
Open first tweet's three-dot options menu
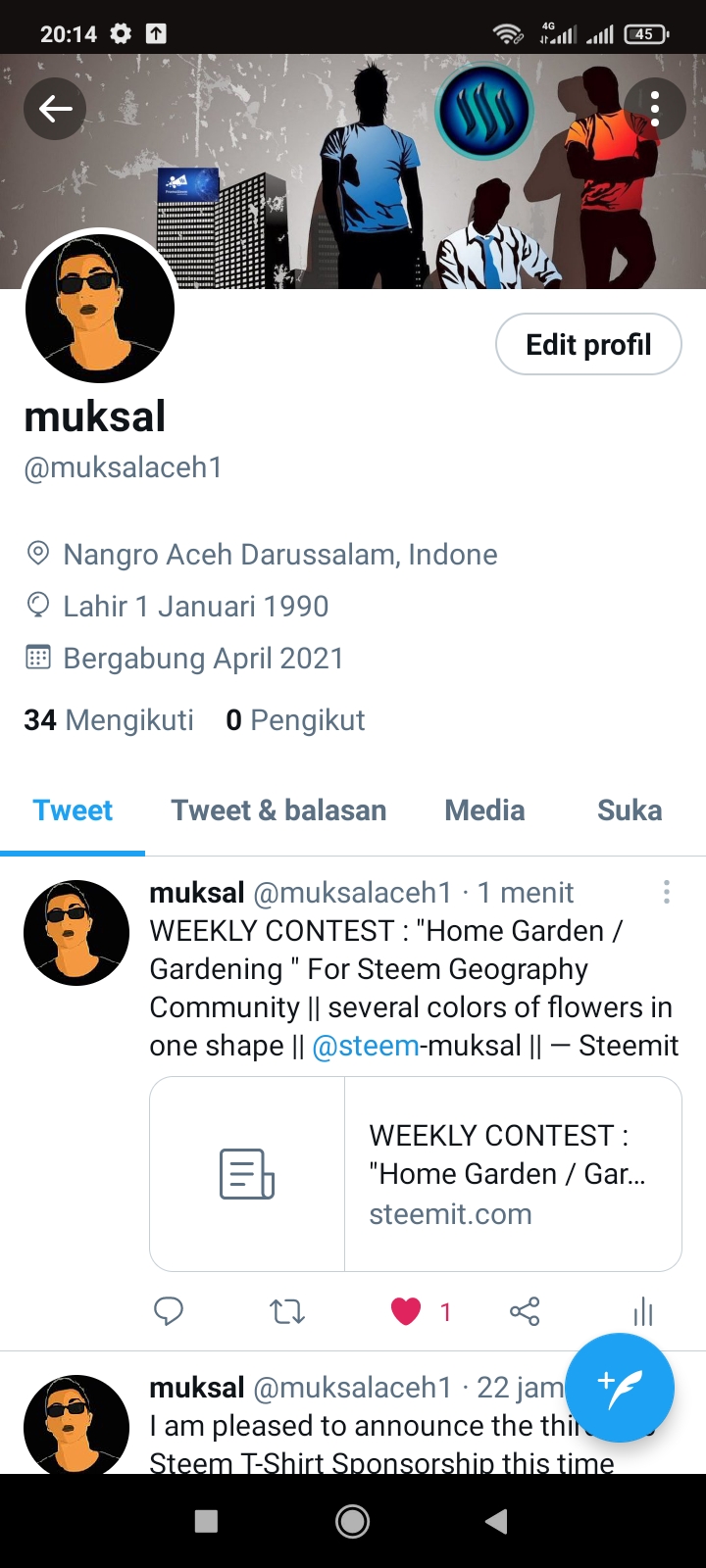coord(667,892)
